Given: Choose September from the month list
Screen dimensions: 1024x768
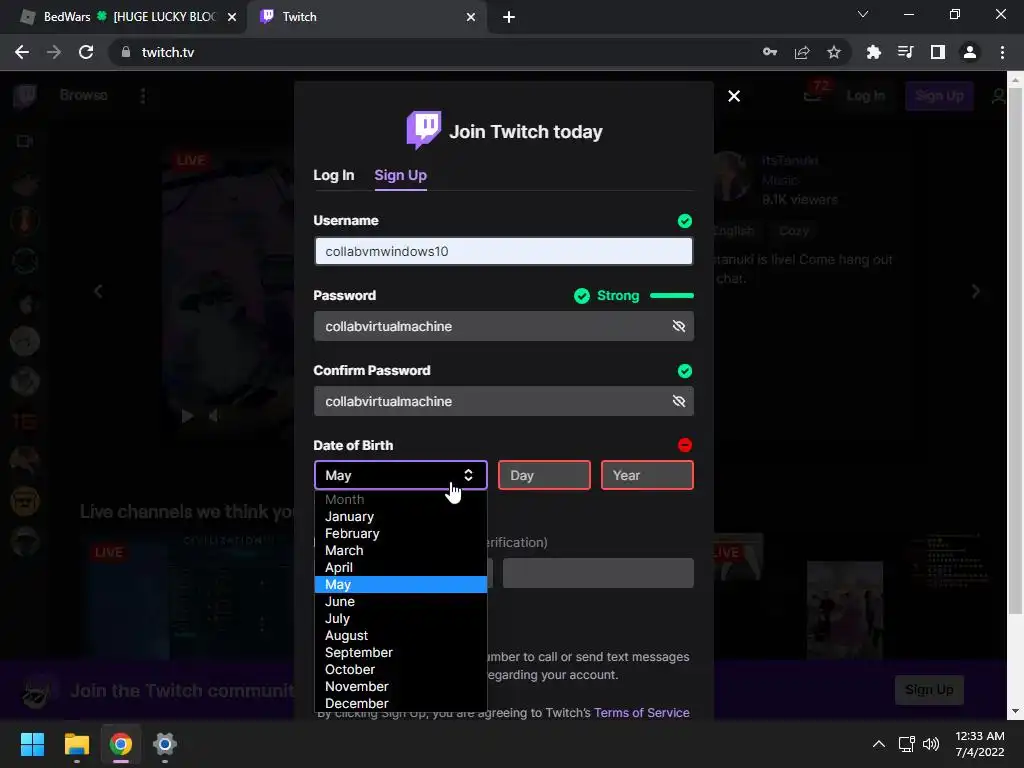Looking at the screenshot, I should (401, 652).
